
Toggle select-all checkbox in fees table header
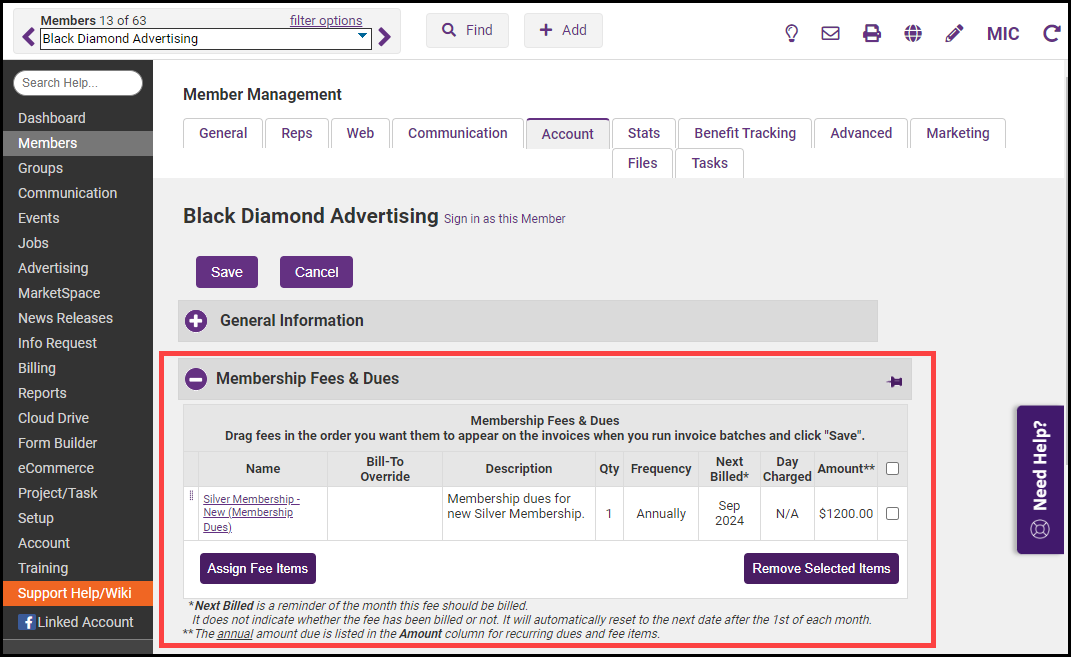tap(892, 468)
